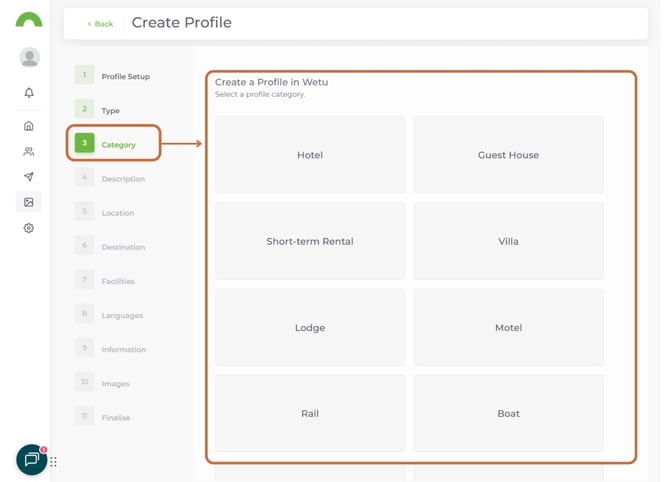The image size is (670, 482).
Task: Click the Back link
Action: tap(100, 24)
